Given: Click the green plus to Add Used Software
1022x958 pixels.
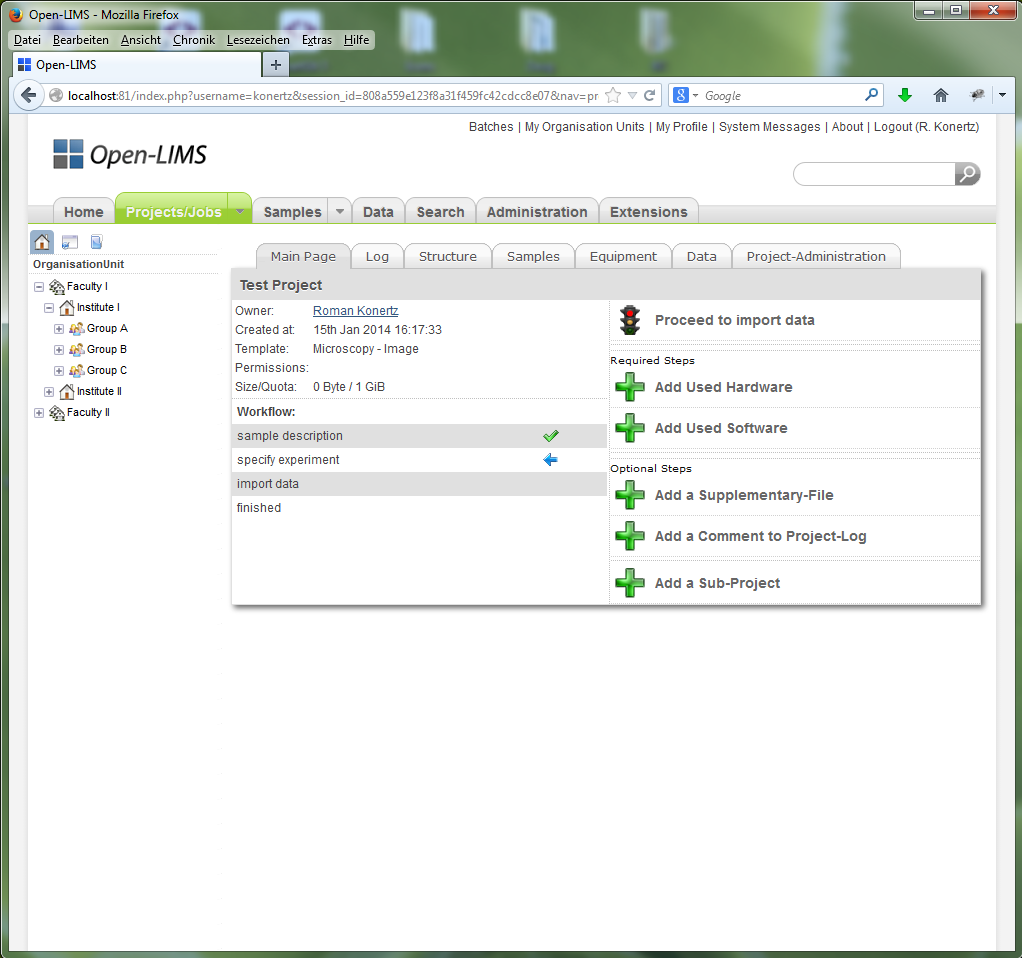Looking at the screenshot, I should 629,428.
